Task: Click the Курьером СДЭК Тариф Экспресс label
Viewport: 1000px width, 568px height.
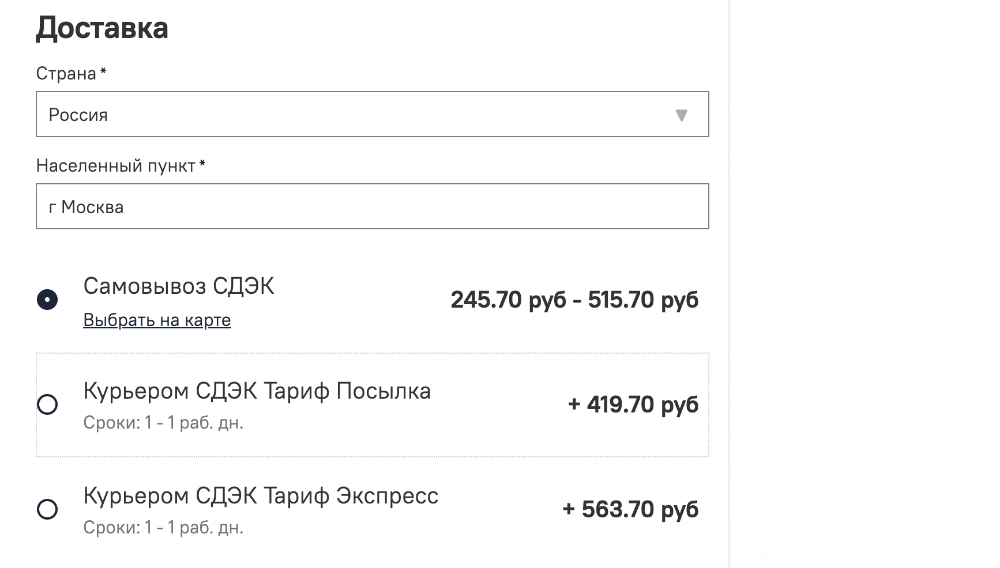Action: pyautogui.click(x=261, y=496)
